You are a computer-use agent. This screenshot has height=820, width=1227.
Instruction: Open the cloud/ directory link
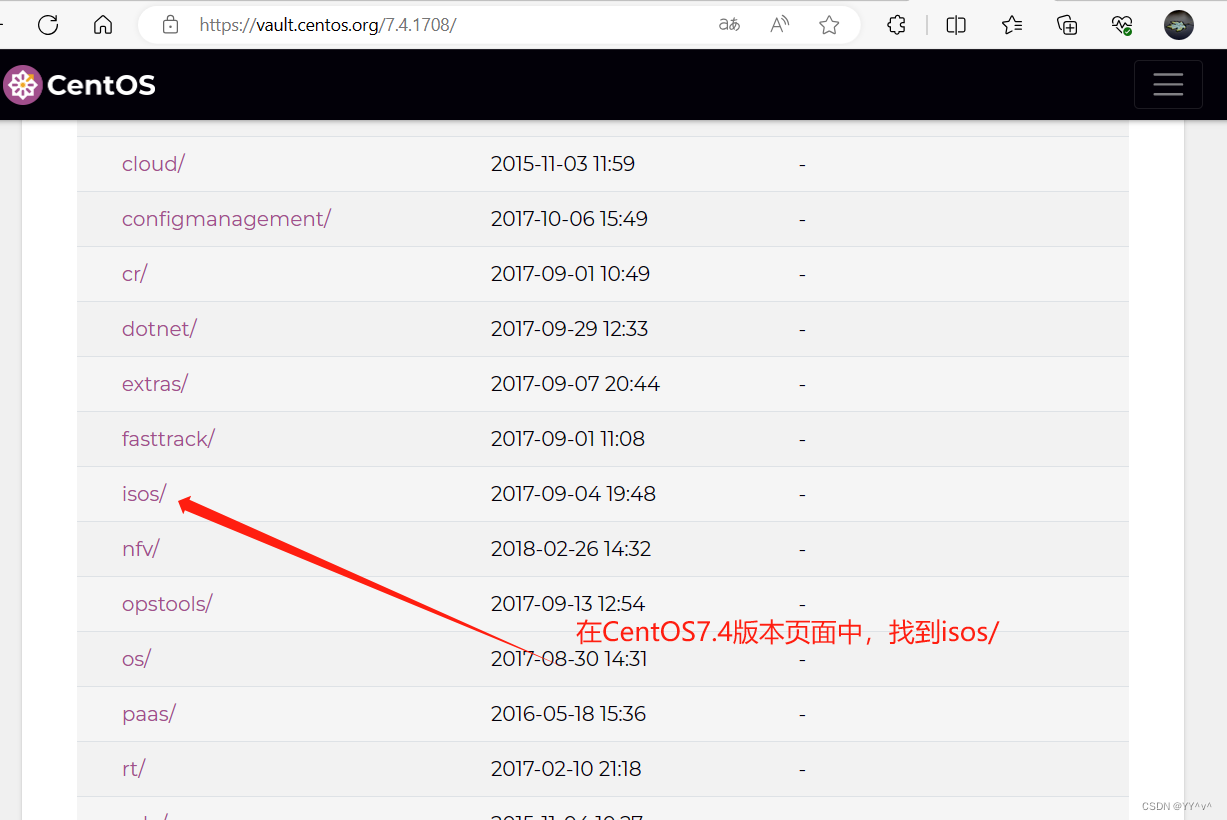[x=153, y=164]
